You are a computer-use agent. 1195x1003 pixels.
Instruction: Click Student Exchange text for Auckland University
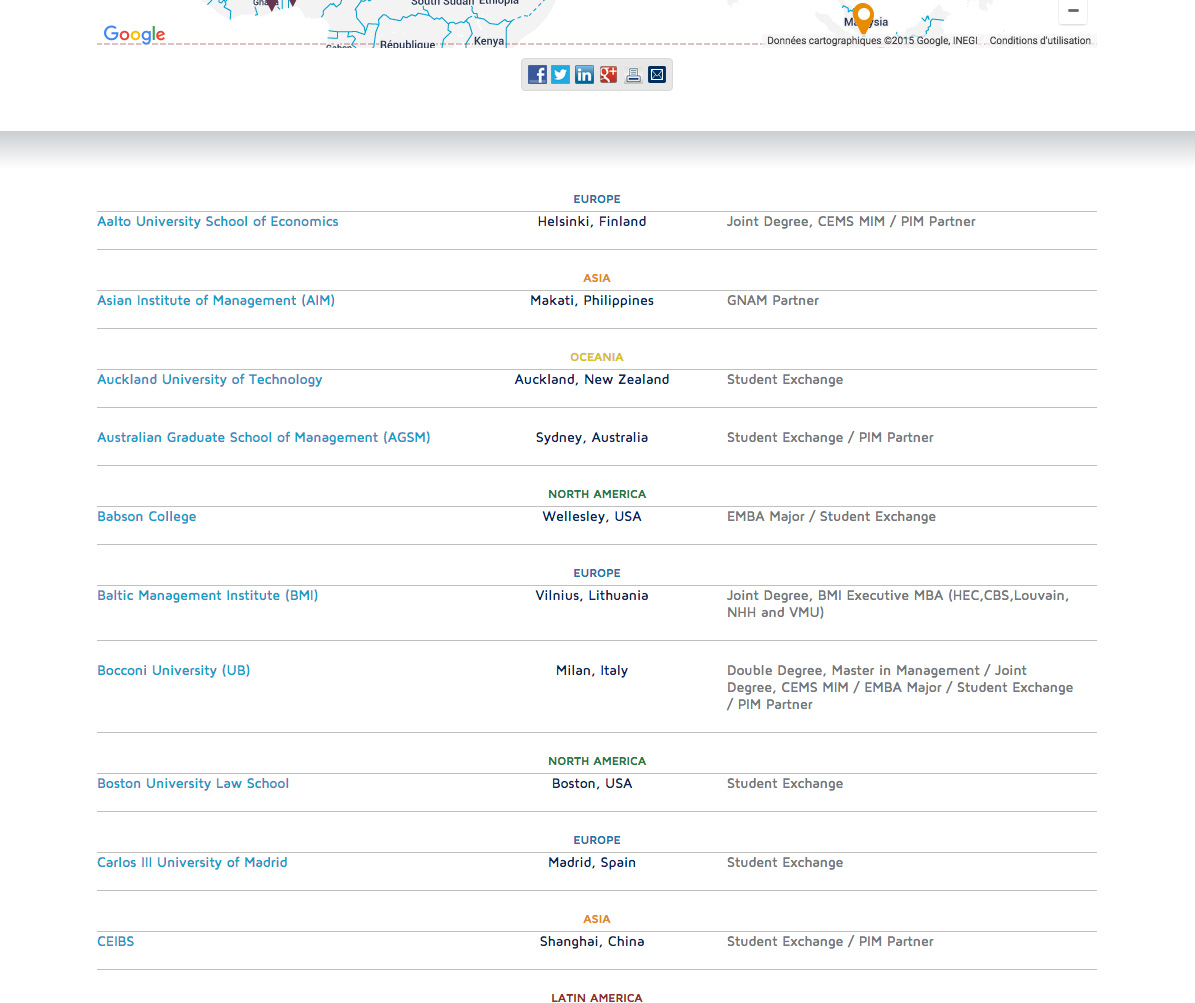point(785,380)
